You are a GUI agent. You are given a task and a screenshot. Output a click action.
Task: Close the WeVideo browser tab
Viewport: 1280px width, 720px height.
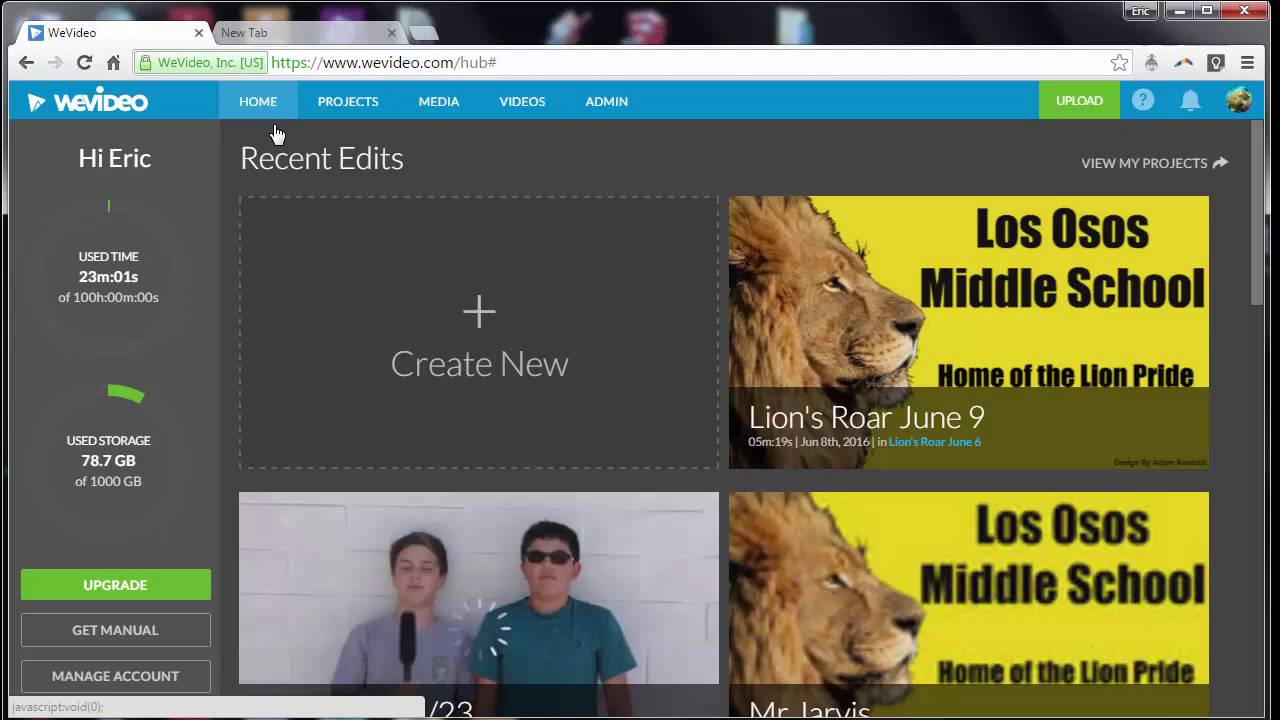(x=198, y=33)
